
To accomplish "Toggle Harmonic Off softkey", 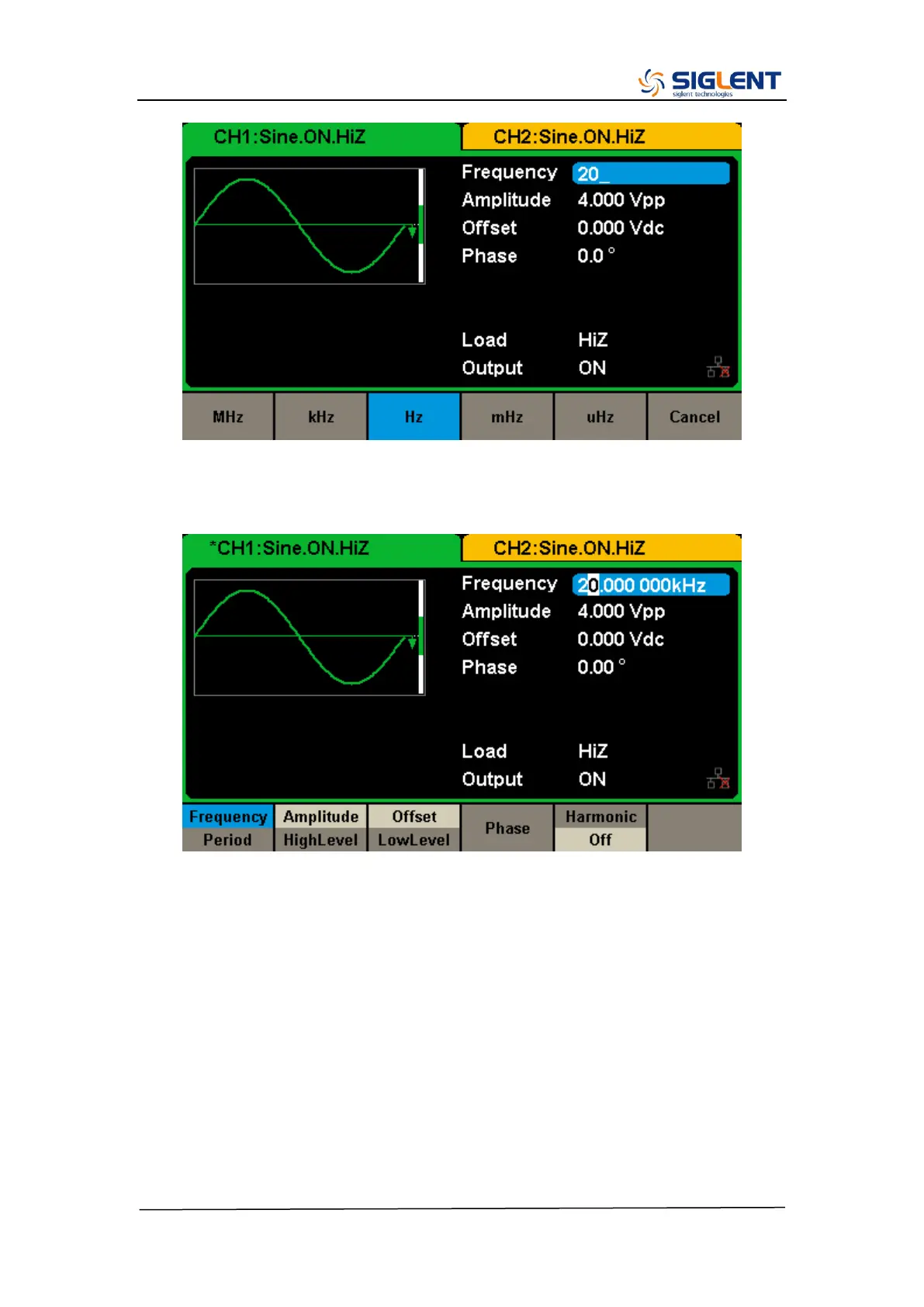I will 600,828.
